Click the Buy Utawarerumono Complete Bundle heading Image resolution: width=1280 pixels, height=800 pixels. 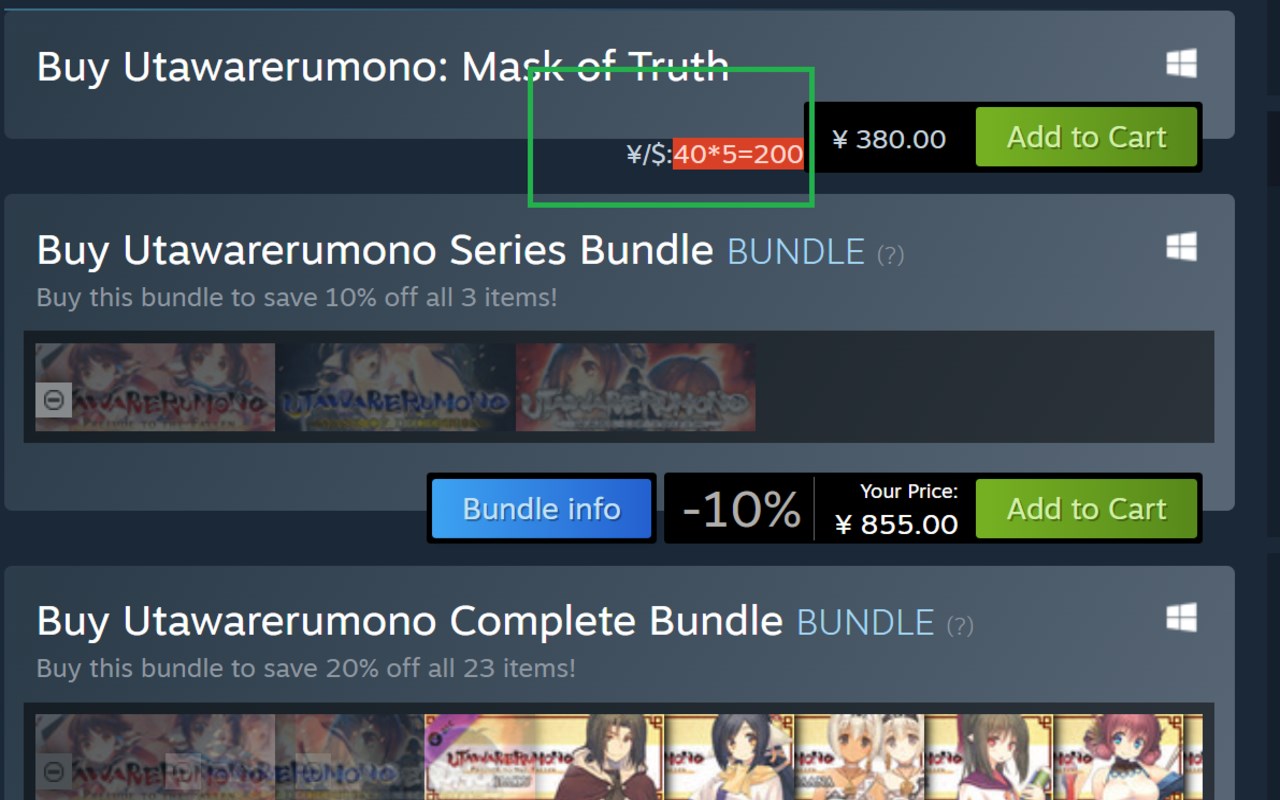pos(409,622)
